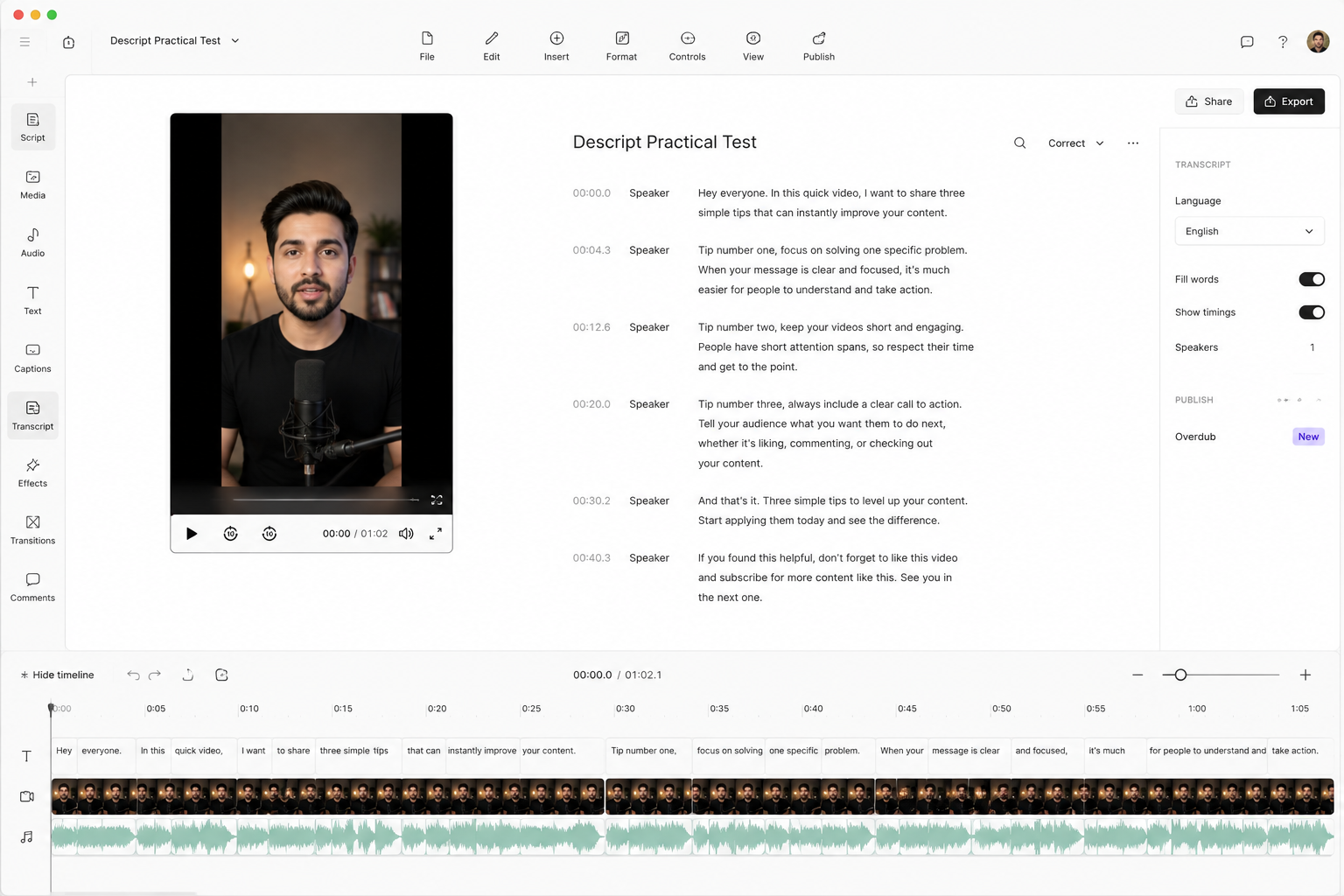The height and width of the screenshot is (896, 1344).
Task: Open the three-dot more options menu
Action: 1133,143
